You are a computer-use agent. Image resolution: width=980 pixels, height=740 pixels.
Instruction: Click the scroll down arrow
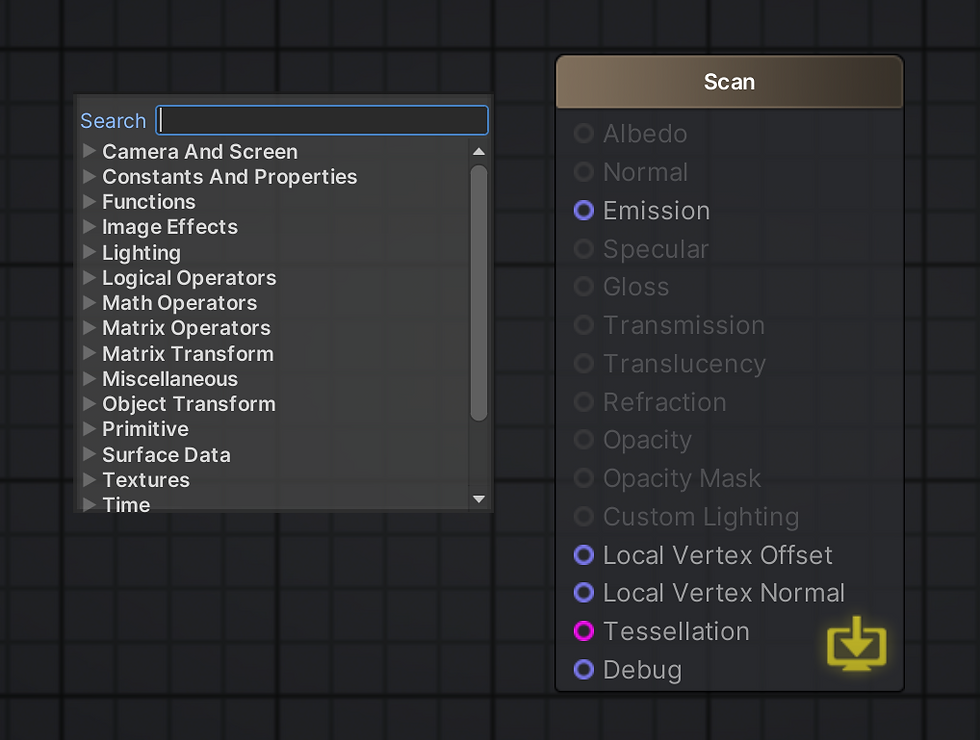tap(479, 499)
